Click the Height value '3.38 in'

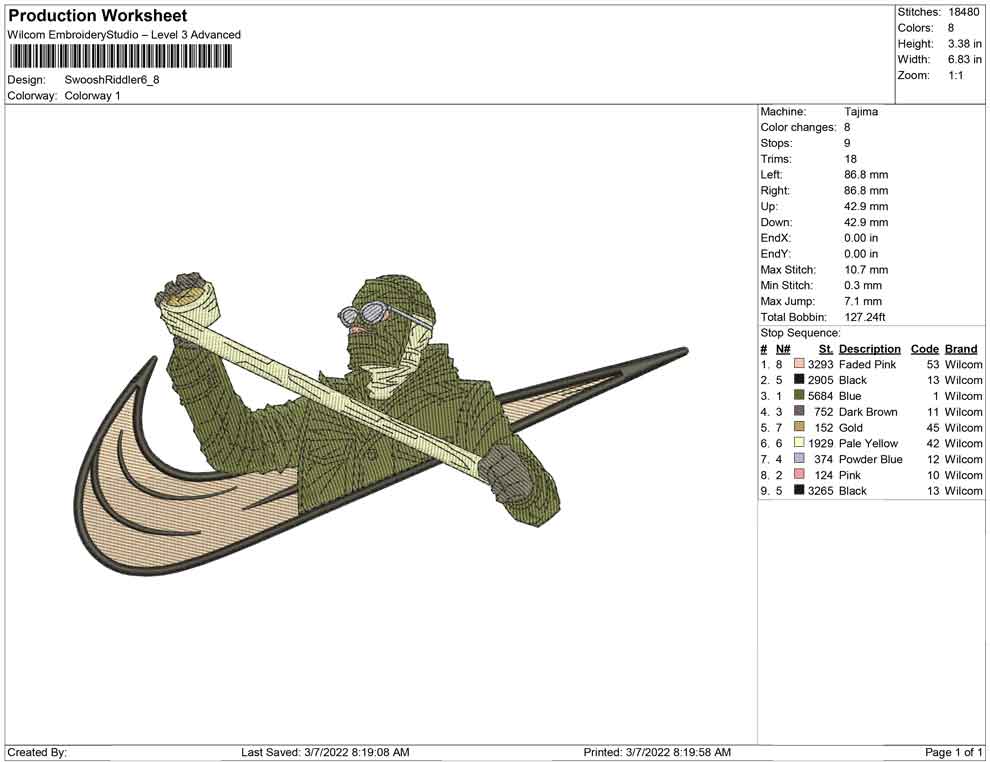pyautogui.click(x=964, y=44)
